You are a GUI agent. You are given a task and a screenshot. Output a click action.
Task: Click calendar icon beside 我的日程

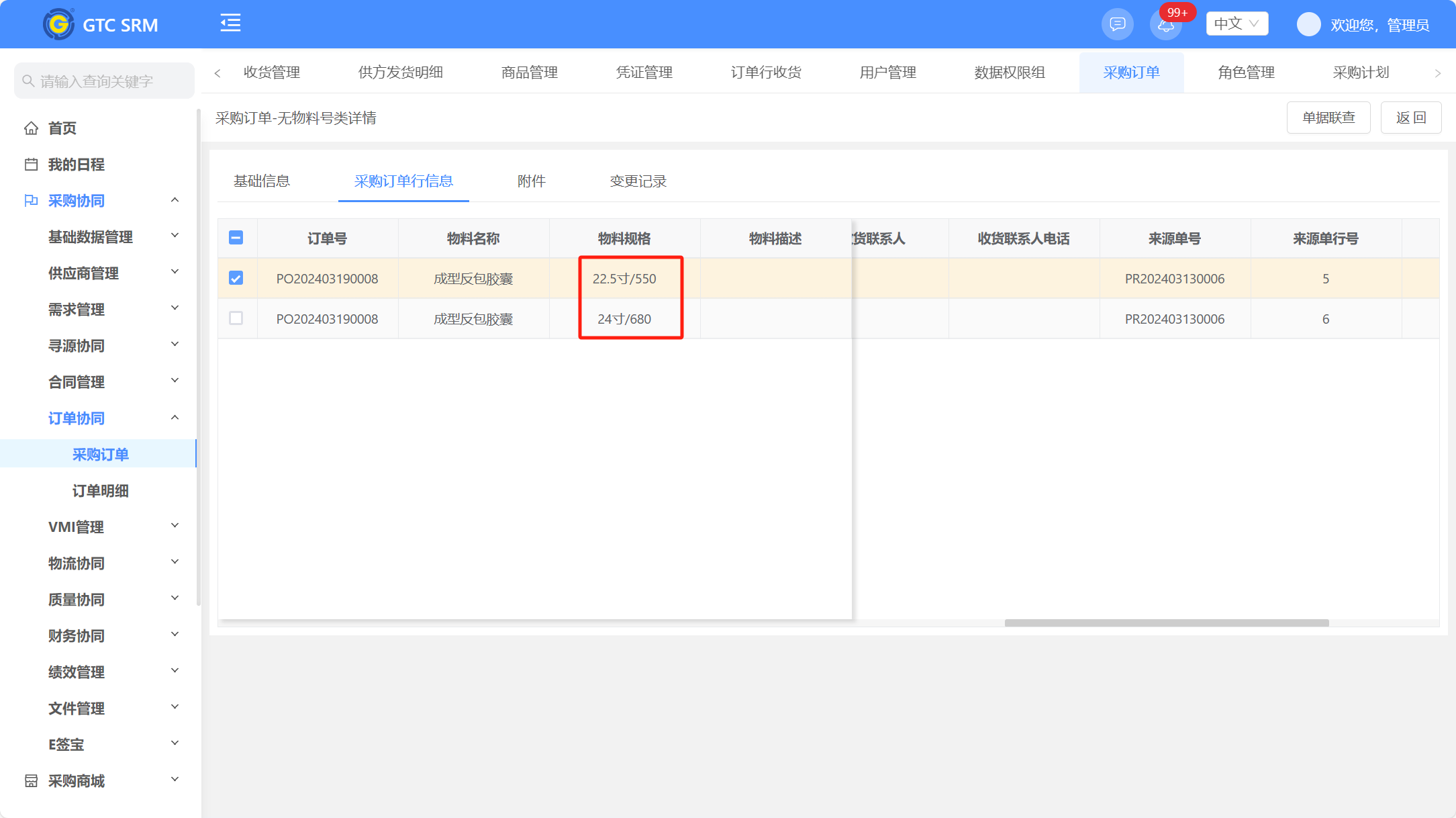tap(31, 164)
